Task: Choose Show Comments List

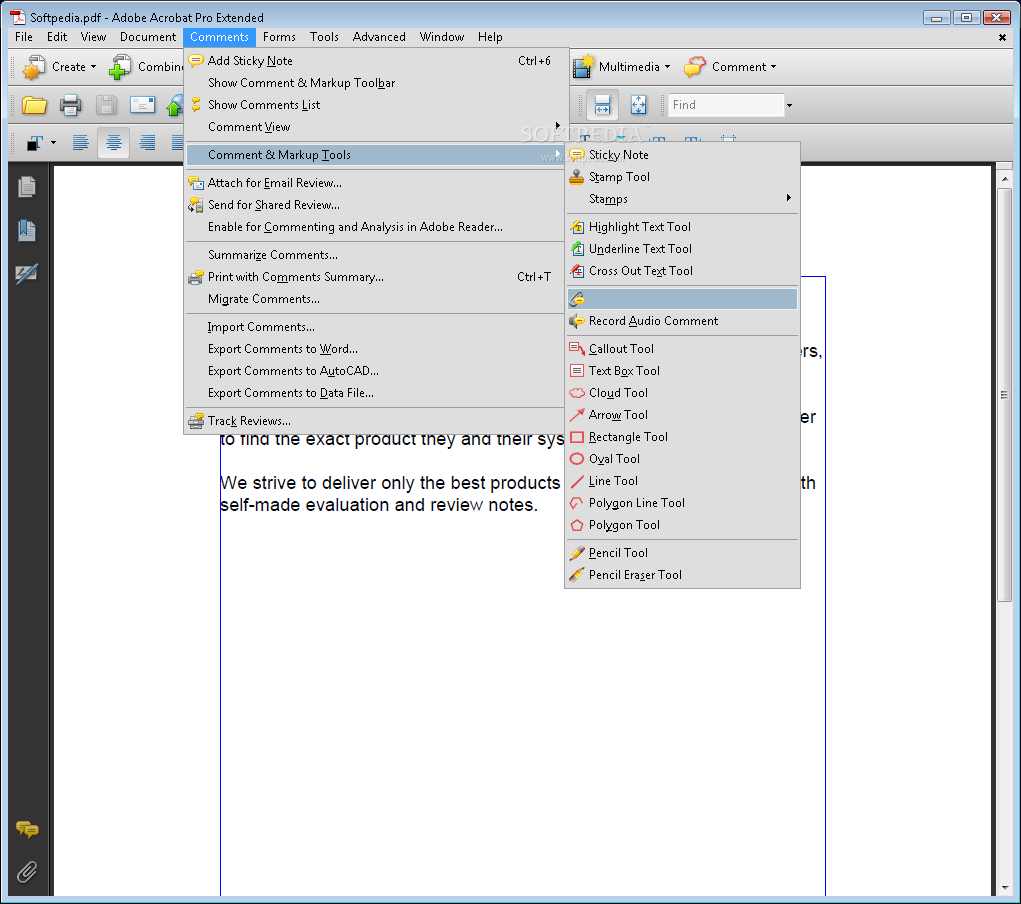Action: pyautogui.click(x=375, y=105)
